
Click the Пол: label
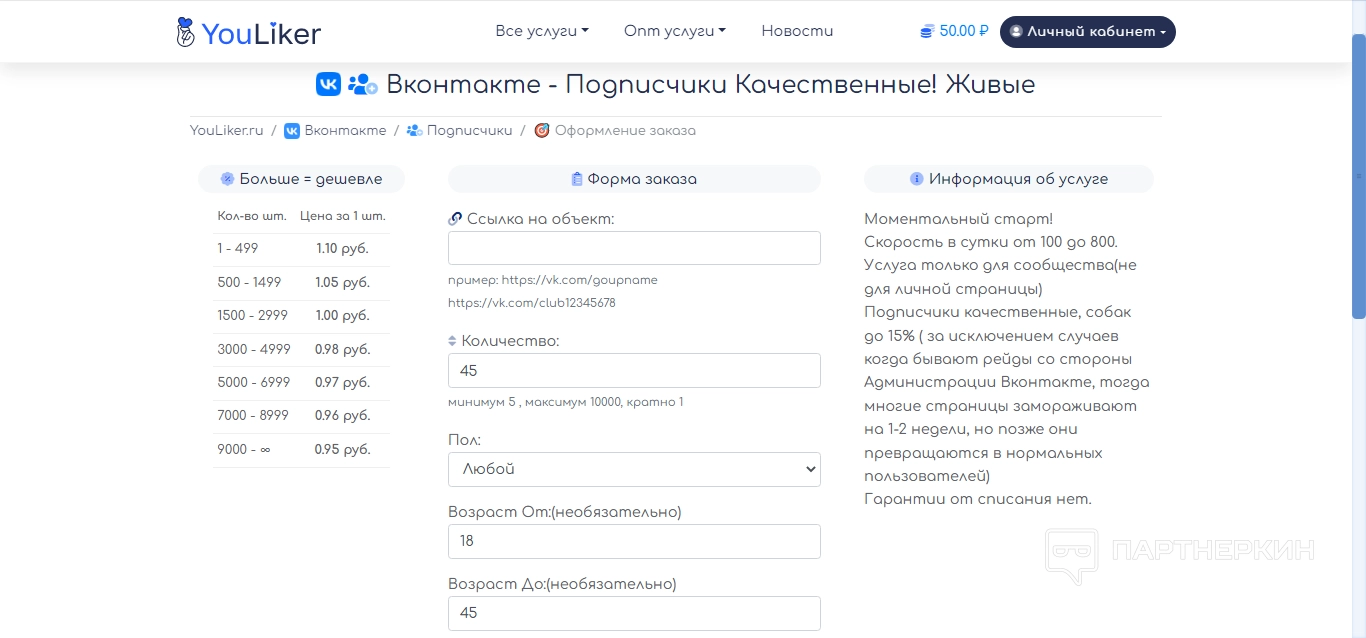click(465, 440)
